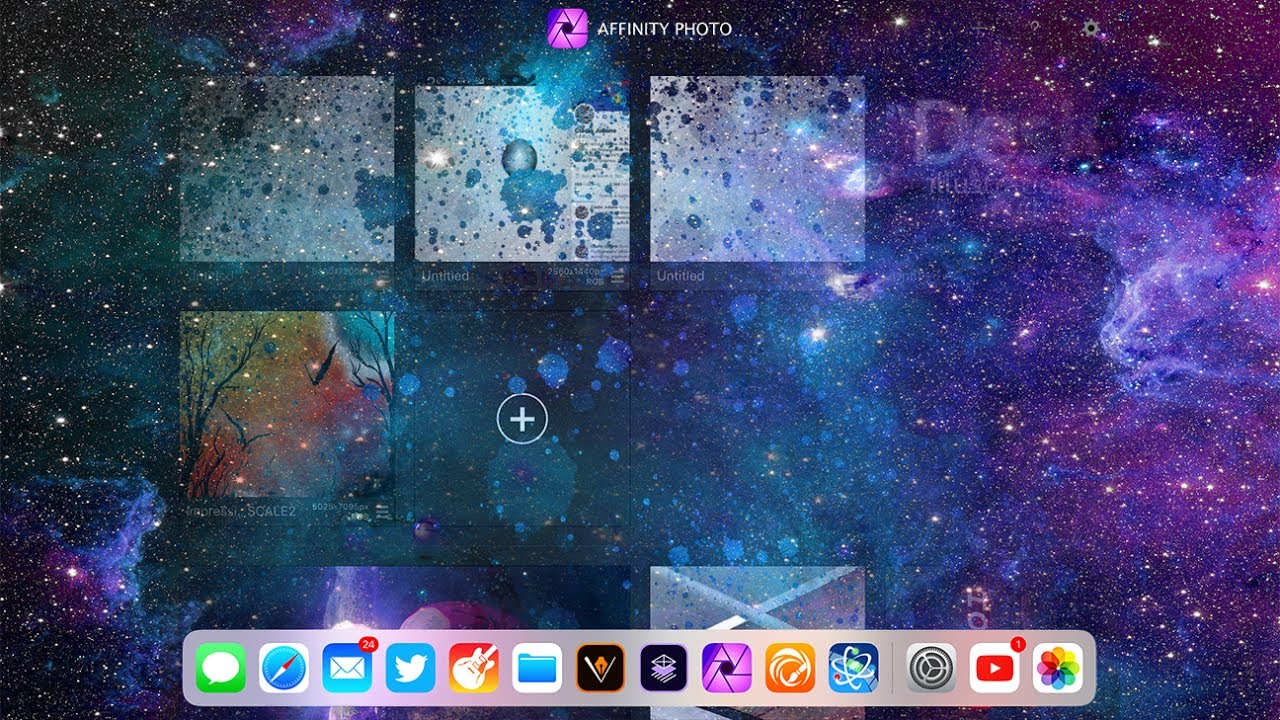Launch Safari from the dock
The width and height of the screenshot is (1280, 720).
284,668
